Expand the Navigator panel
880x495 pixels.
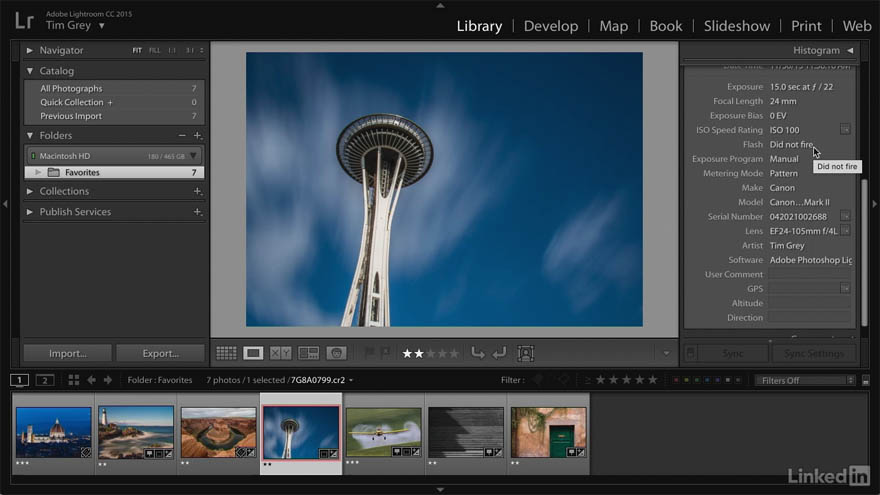click(x=29, y=51)
